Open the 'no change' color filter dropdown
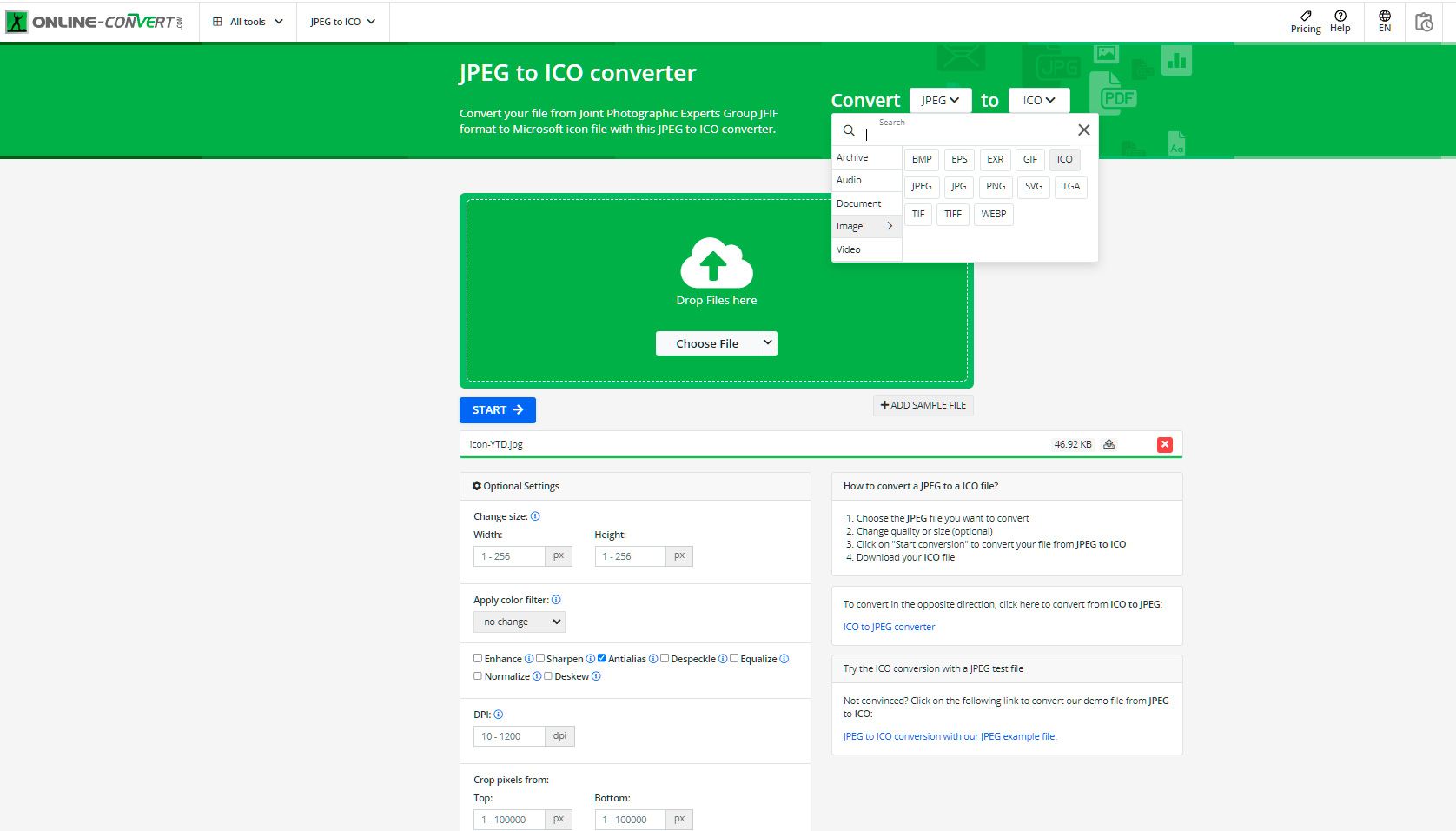The height and width of the screenshot is (831, 1456). tap(519, 622)
